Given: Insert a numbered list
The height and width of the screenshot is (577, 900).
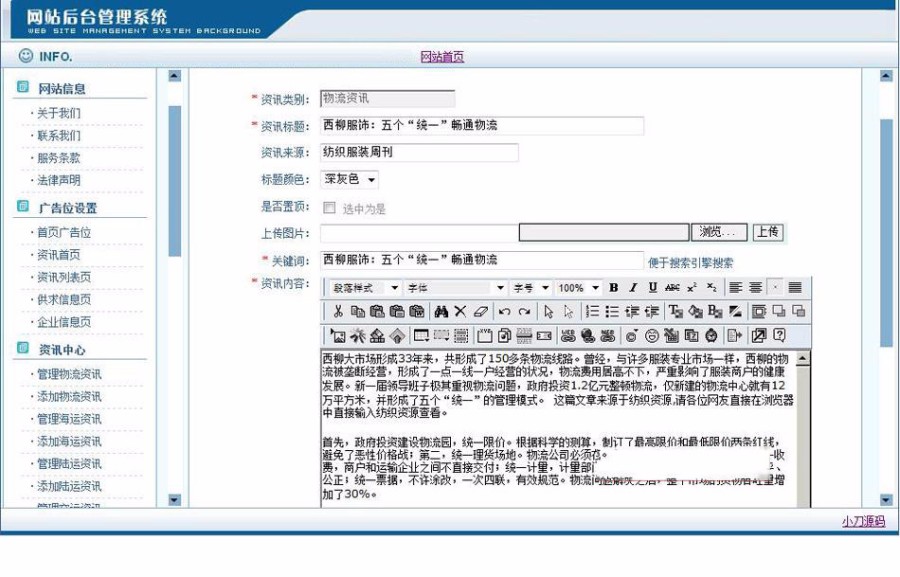Looking at the screenshot, I should pos(592,312).
